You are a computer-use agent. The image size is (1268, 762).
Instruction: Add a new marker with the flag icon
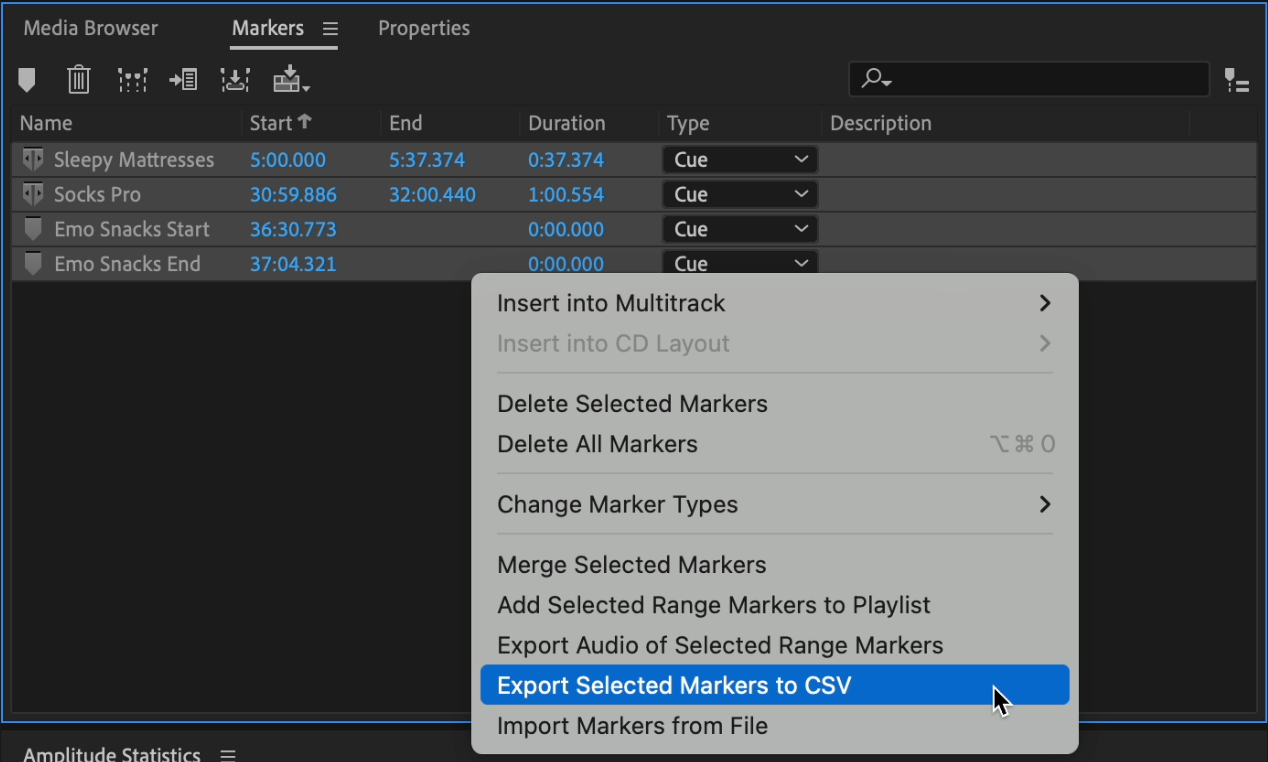pos(27,79)
